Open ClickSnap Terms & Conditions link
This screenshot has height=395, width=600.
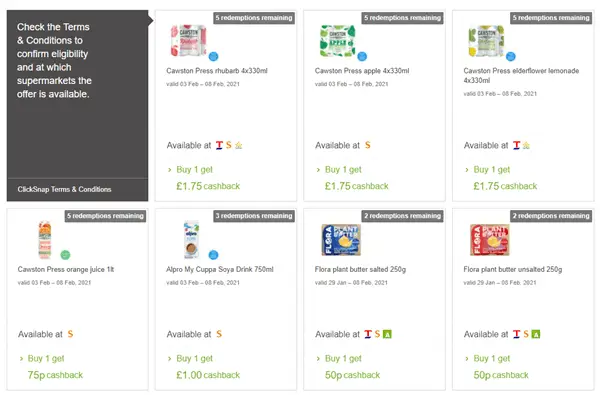(64, 189)
